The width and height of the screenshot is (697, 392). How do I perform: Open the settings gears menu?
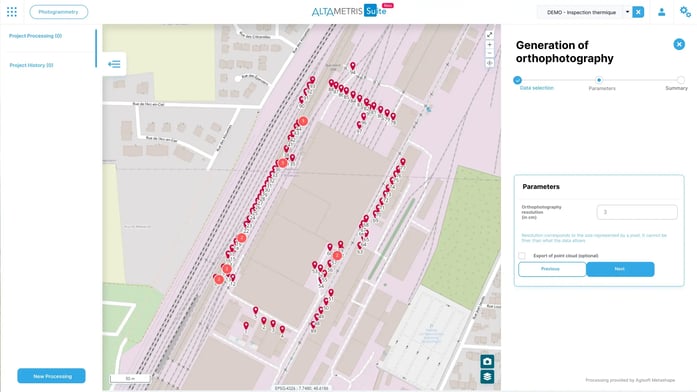(685, 12)
